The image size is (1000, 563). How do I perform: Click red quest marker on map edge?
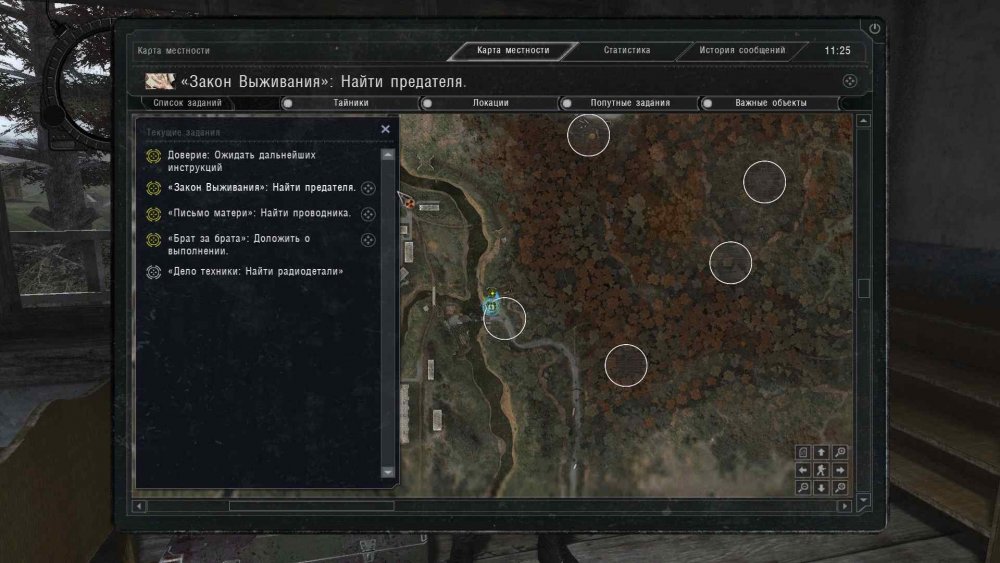click(x=408, y=202)
